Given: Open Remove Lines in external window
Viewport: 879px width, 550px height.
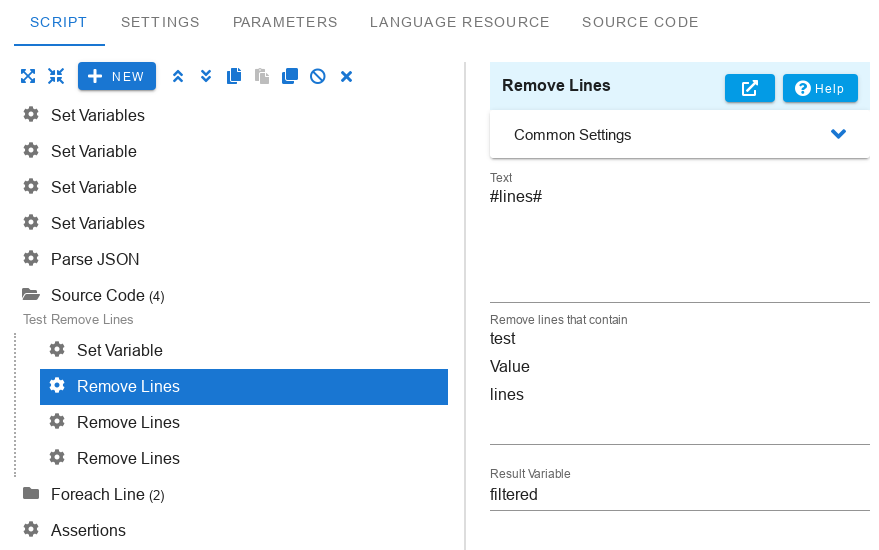Looking at the screenshot, I should (x=750, y=88).
